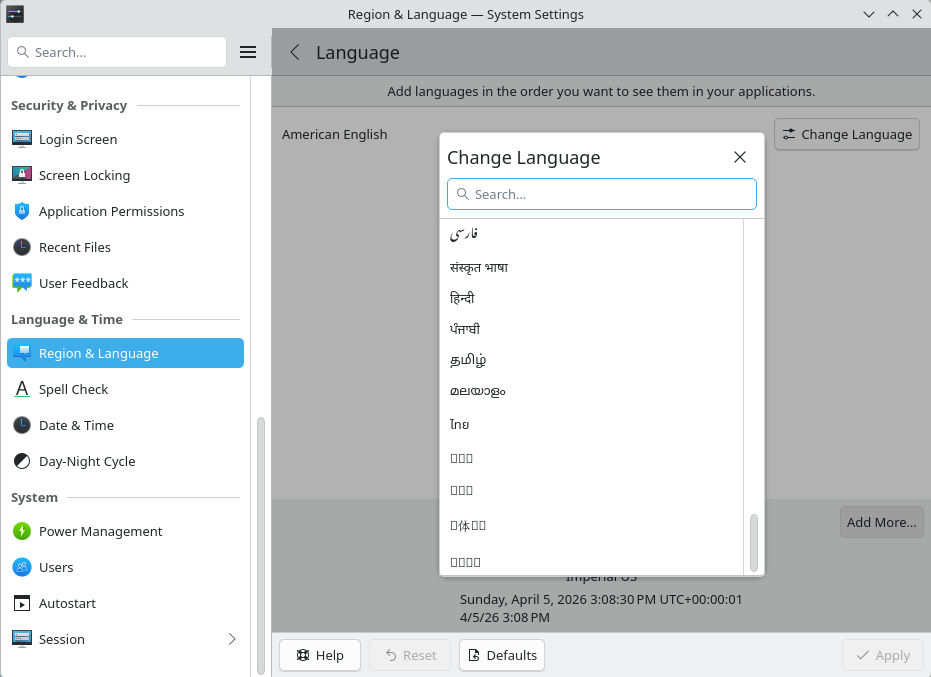Screen dimensions: 931x677
Task: Pick ไทย from the language list
Action: pyautogui.click(x=460, y=425)
